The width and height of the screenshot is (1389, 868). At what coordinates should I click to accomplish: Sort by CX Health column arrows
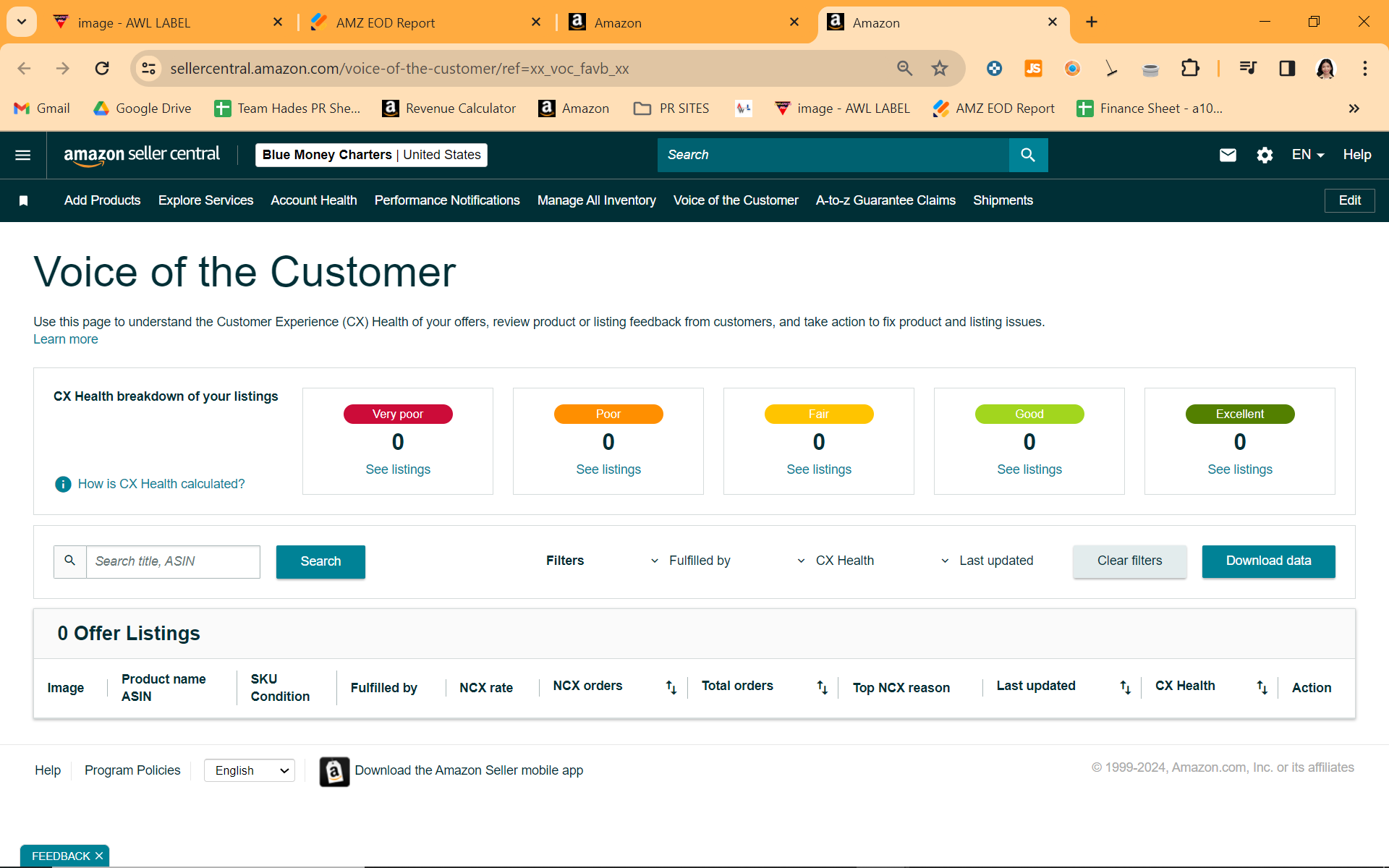pyautogui.click(x=1262, y=687)
